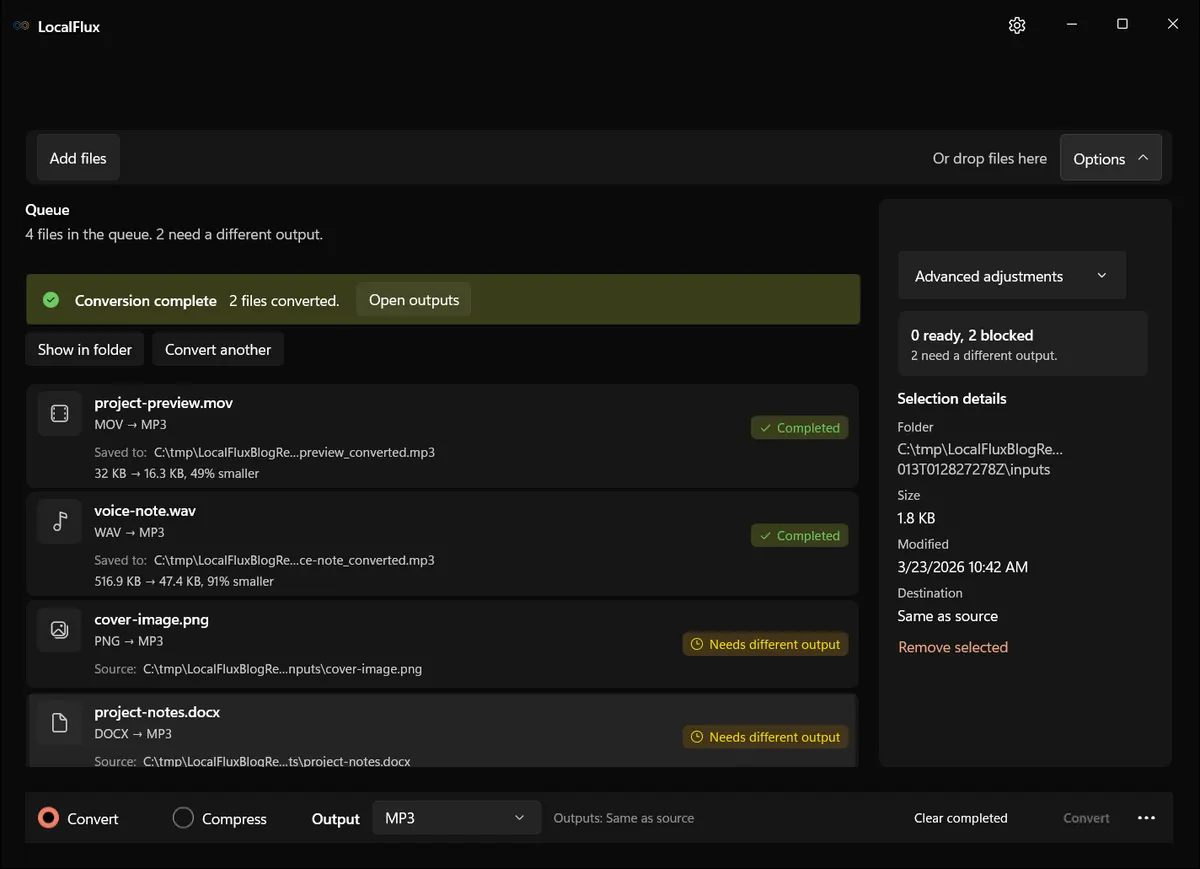Click the dimmed Convert button at bottom right

click(x=1086, y=818)
